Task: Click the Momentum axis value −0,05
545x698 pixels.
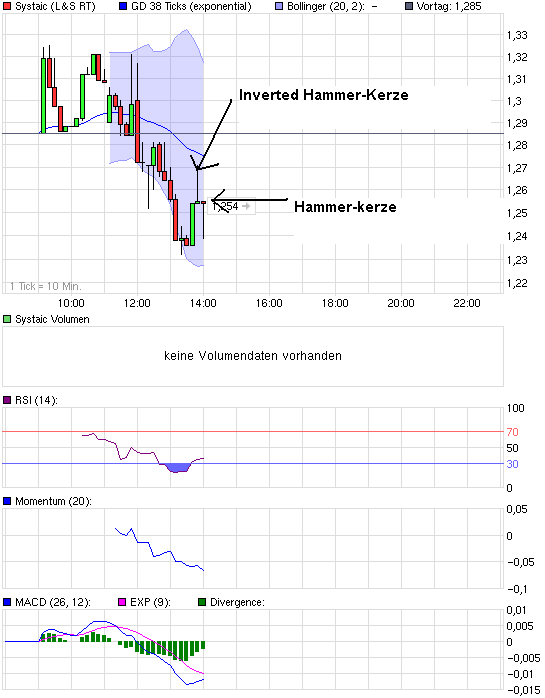Action: (521, 562)
